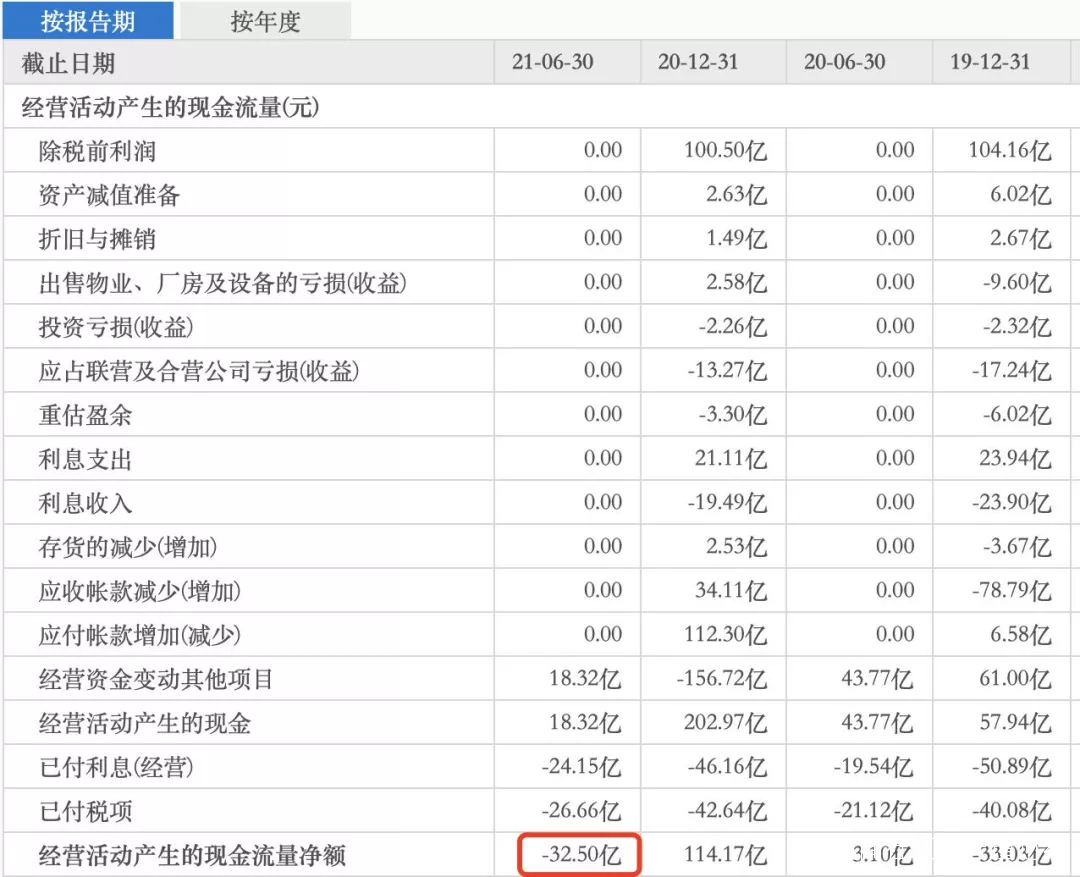The height and width of the screenshot is (877, 1080).
Task: Click the 61.00亿 working capital value
Action: coord(1015,679)
